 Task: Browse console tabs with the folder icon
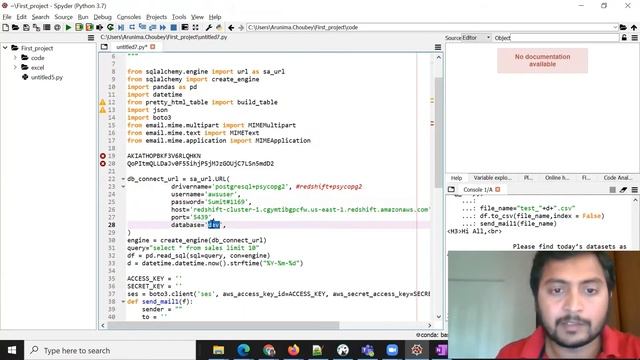tap(451, 189)
